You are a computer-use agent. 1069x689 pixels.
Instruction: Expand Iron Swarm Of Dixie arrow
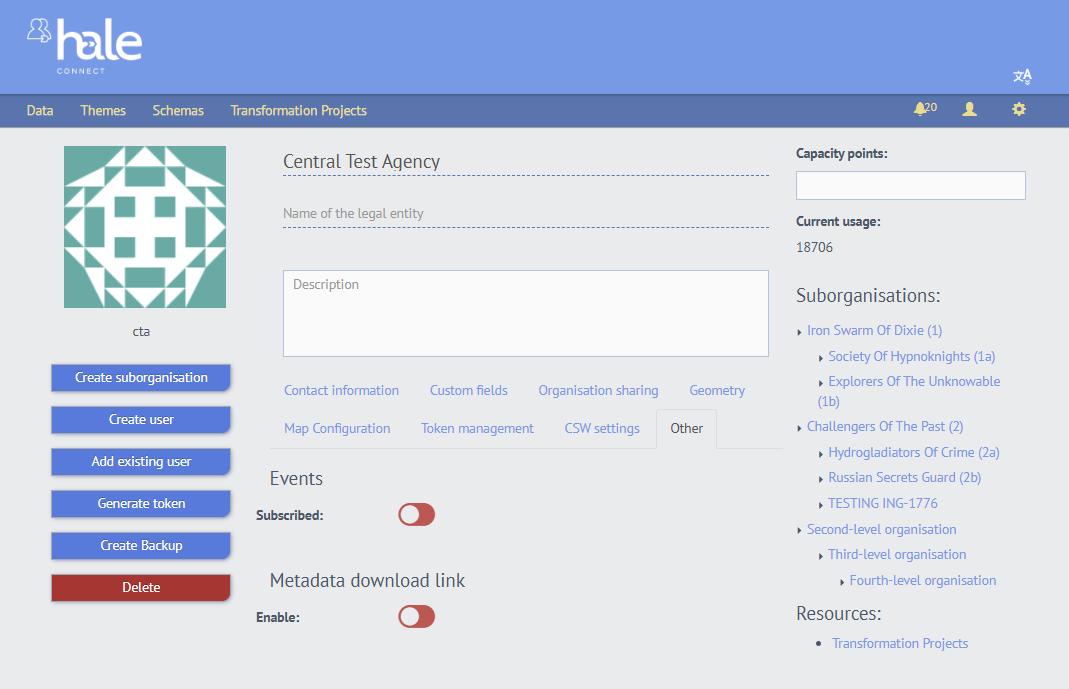(800, 332)
